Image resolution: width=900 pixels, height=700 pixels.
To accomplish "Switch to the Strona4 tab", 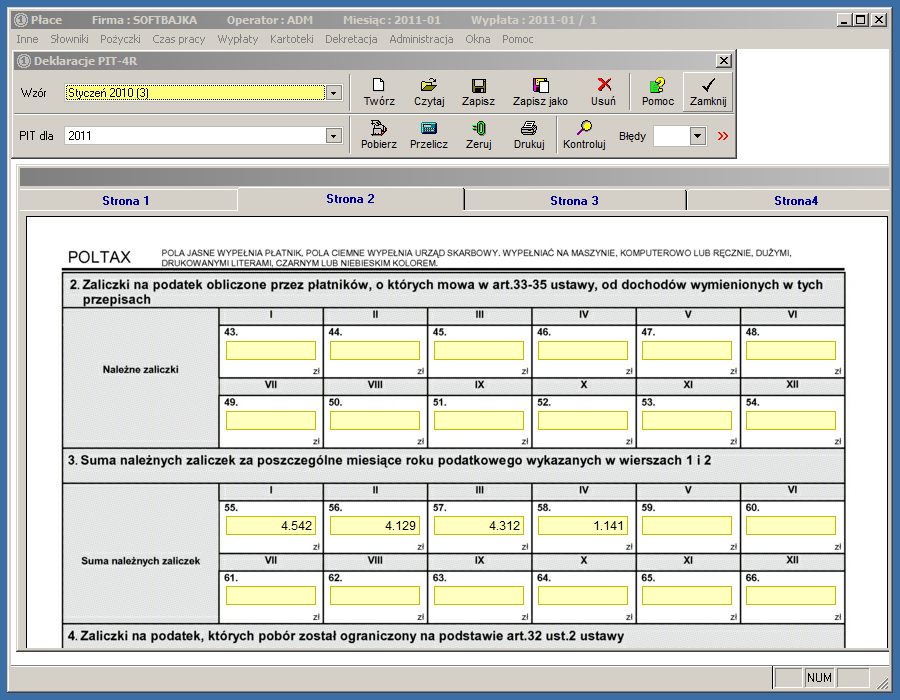I will point(796,201).
